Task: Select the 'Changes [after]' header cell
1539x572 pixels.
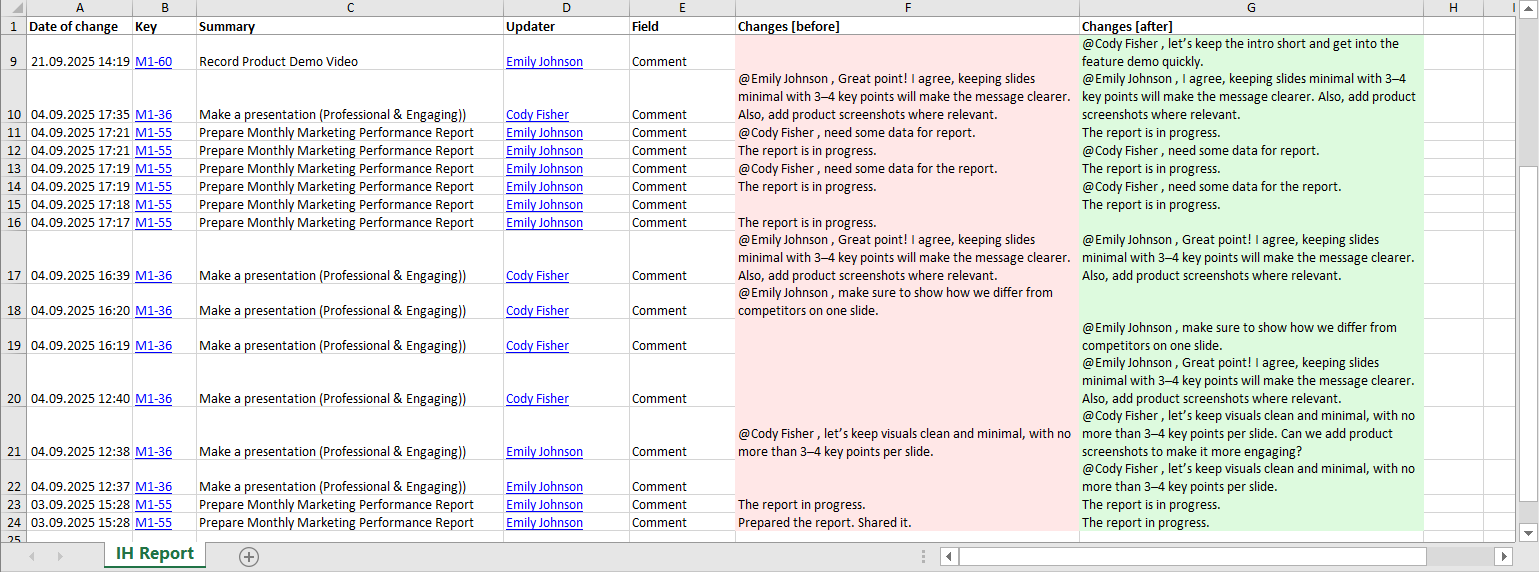Action: click(1251, 26)
